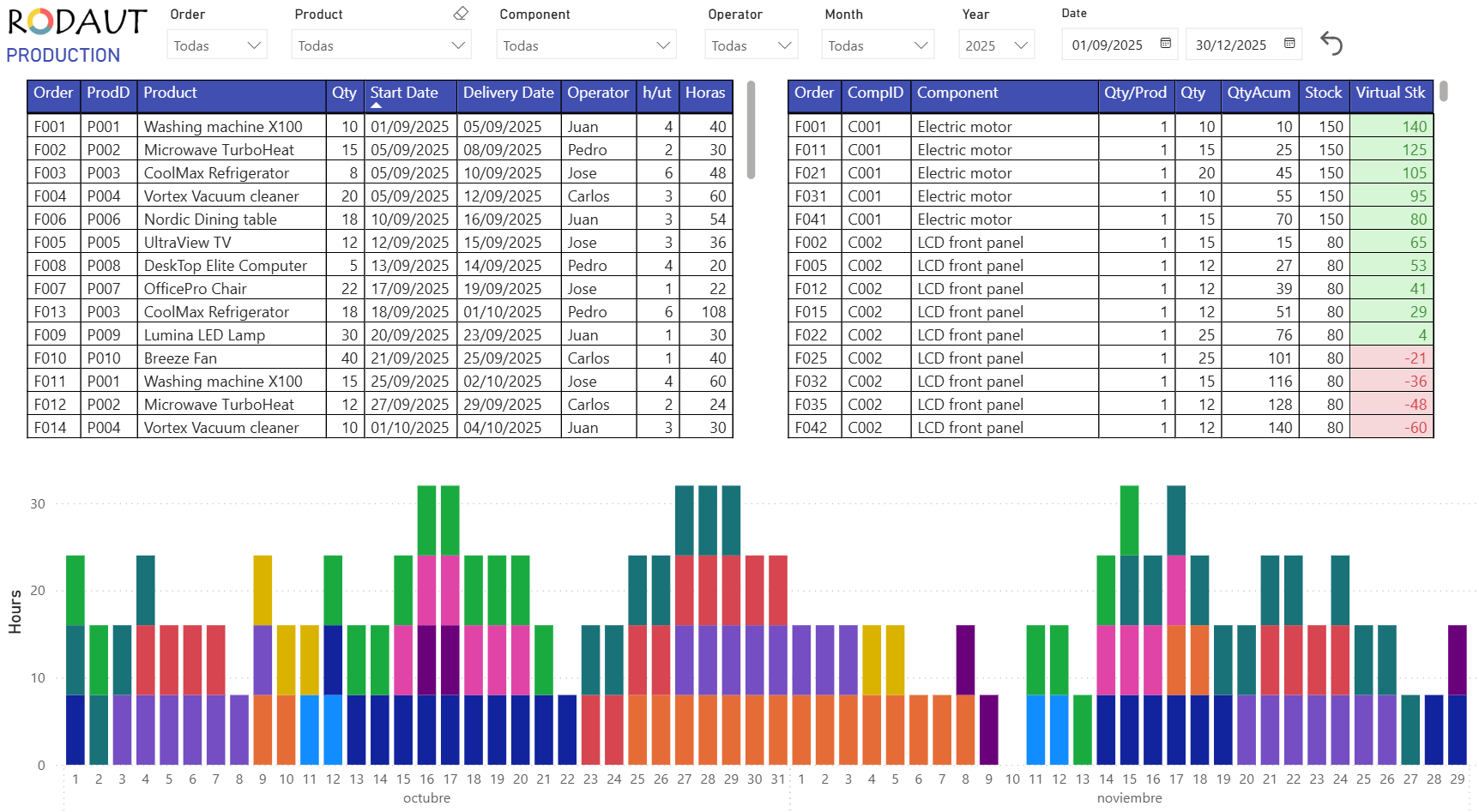The image size is (1479, 812).
Task: Open calendar picker for end date 30/12/2025
Action: click(1289, 44)
